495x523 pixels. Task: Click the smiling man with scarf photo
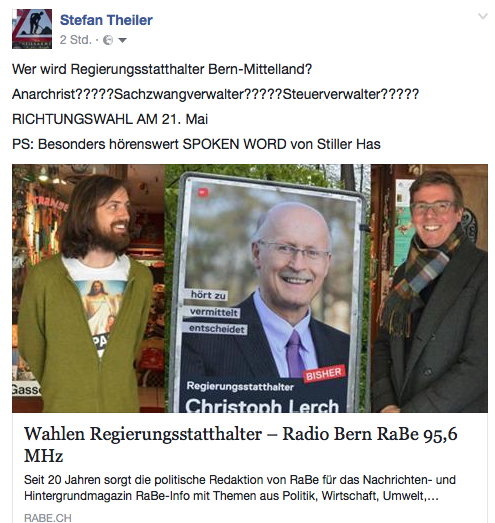429,288
